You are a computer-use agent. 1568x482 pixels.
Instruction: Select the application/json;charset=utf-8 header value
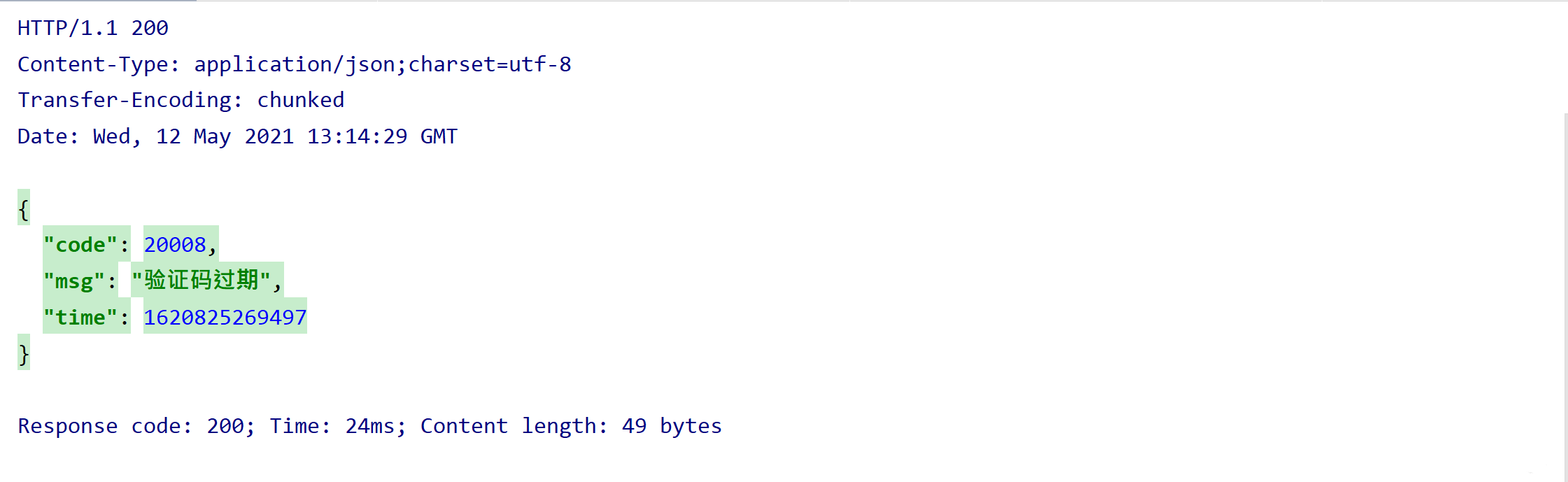point(382,64)
